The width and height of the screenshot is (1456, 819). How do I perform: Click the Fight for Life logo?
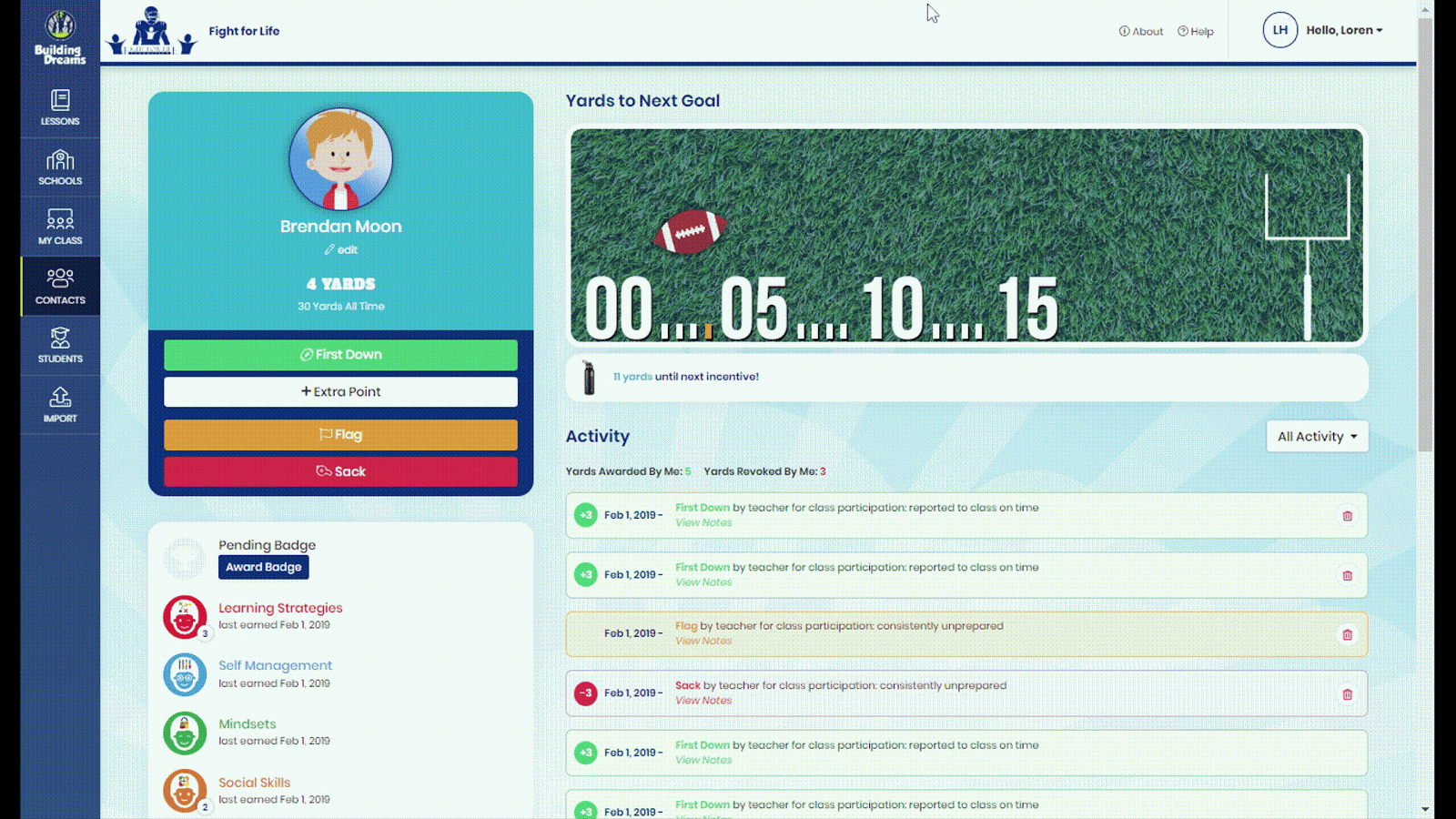[151, 31]
